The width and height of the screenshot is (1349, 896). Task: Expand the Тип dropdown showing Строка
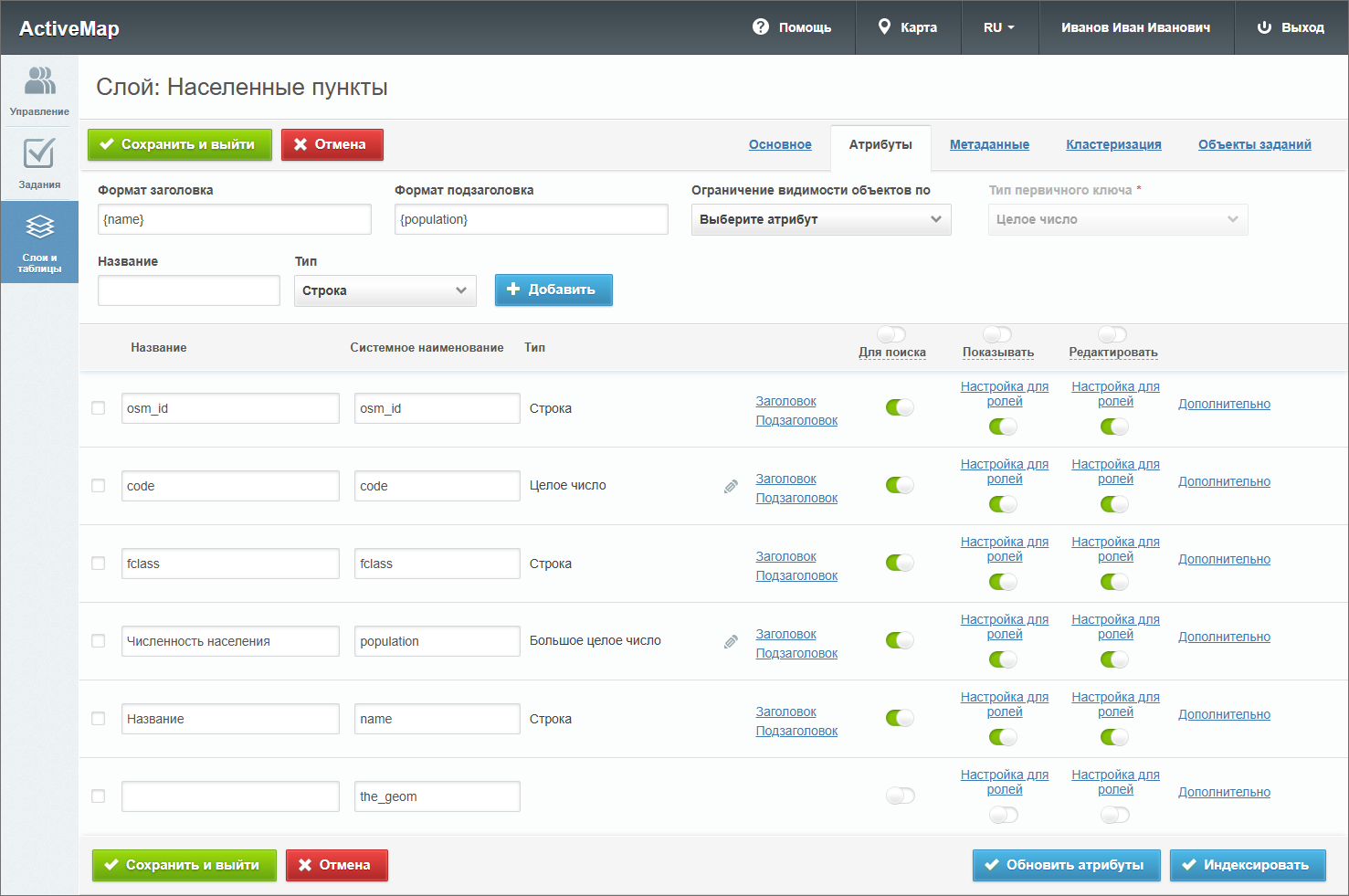[385, 290]
